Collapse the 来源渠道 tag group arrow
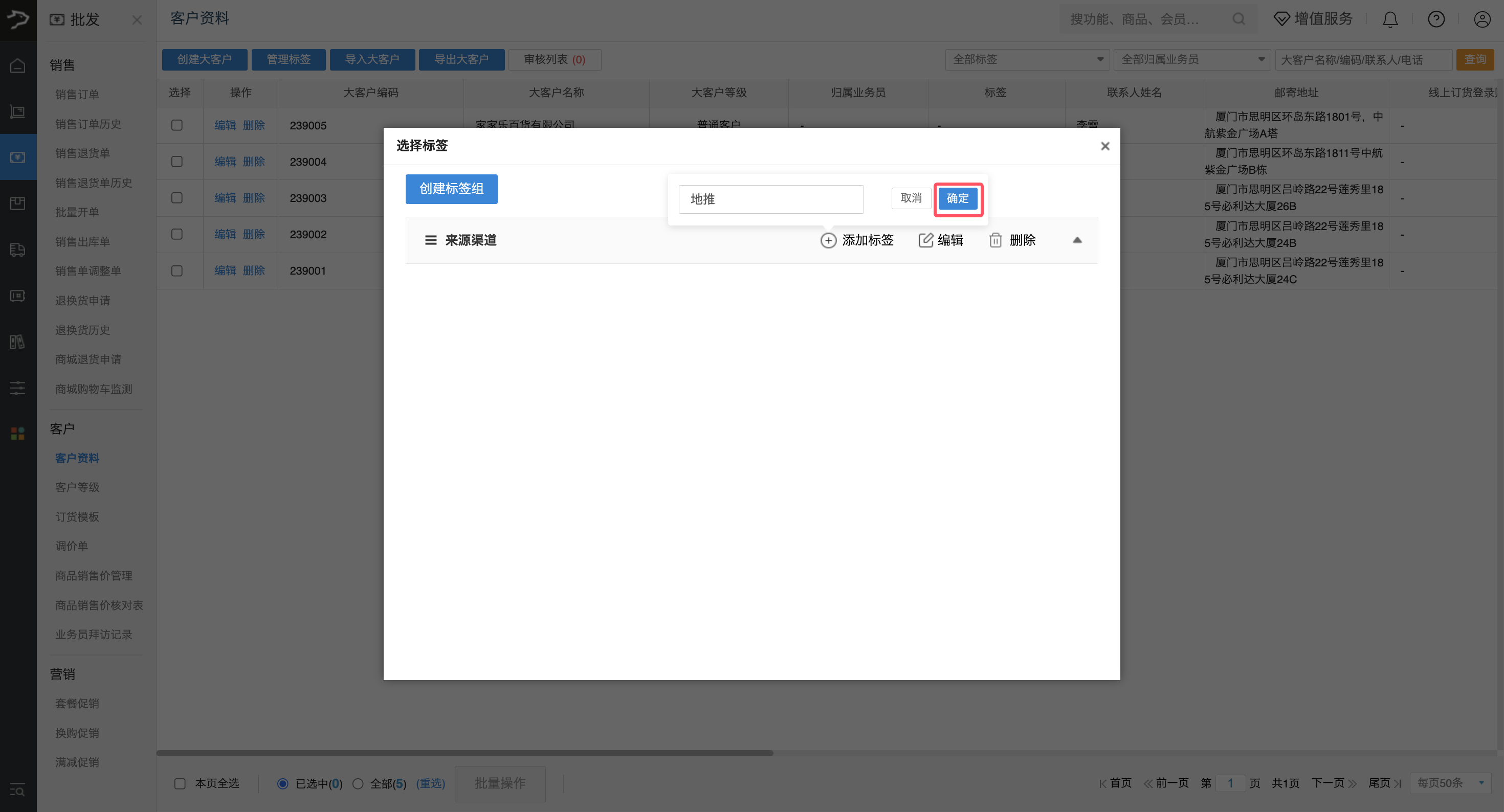The image size is (1504, 812). coord(1077,240)
